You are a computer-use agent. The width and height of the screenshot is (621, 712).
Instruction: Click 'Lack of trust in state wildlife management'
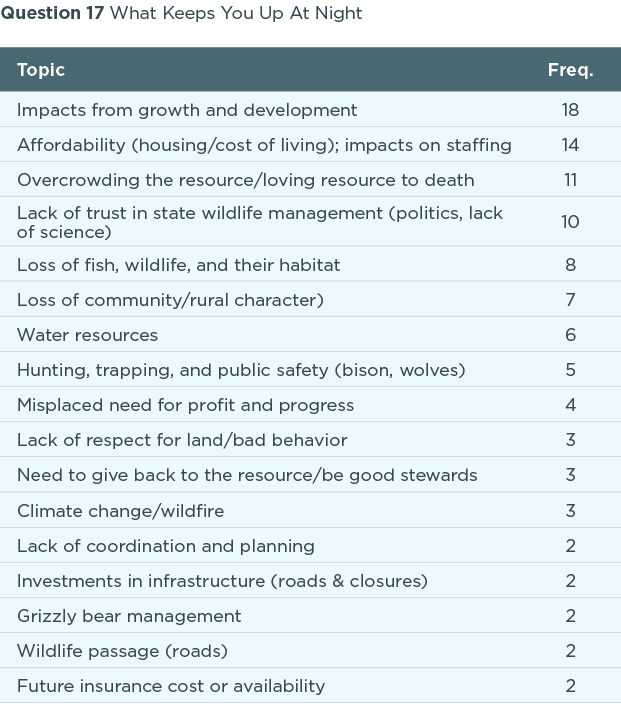pos(260,222)
